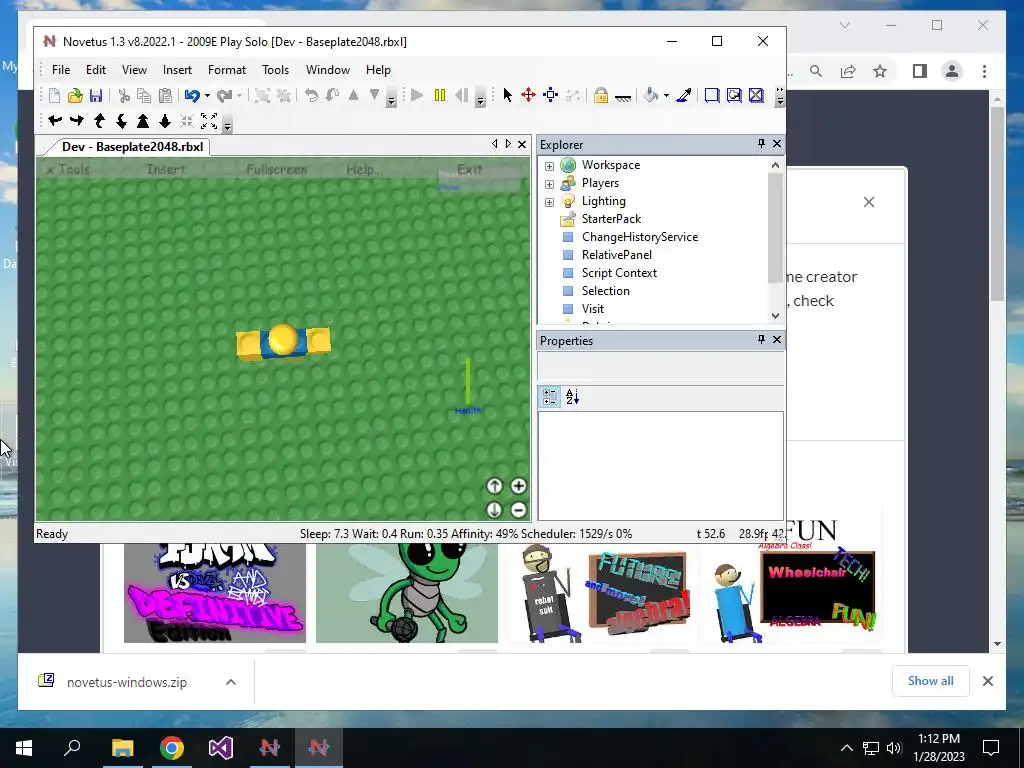Open the Window menu
Image resolution: width=1024 pixels, height=768 pixels.
coord(328,70)
